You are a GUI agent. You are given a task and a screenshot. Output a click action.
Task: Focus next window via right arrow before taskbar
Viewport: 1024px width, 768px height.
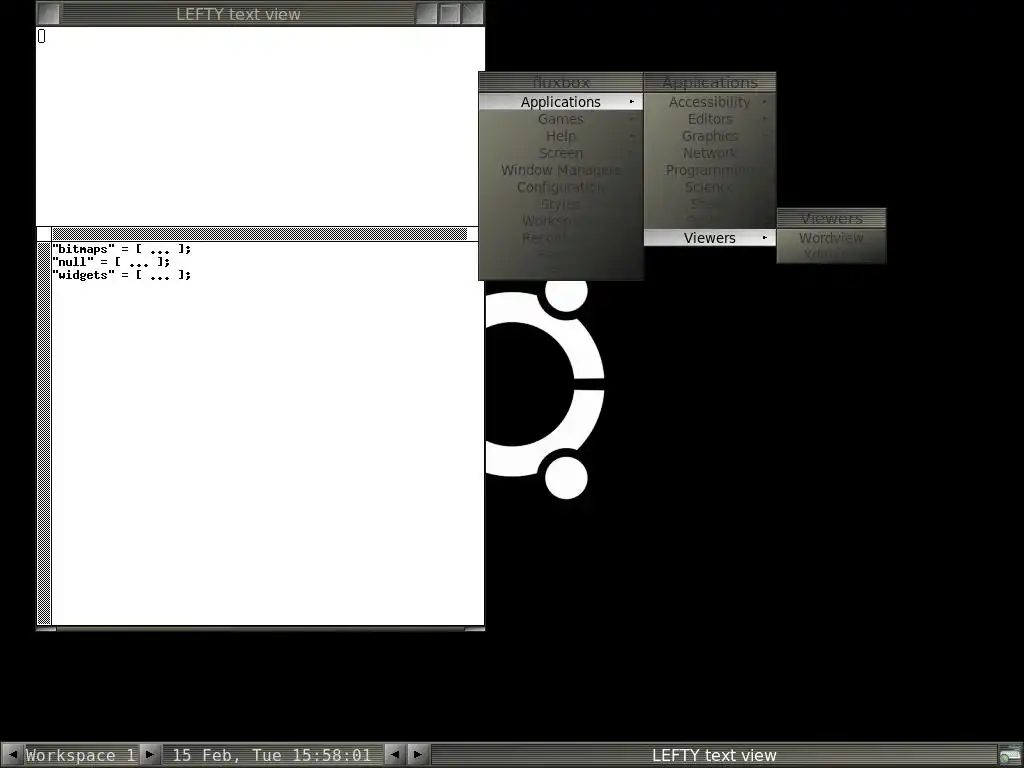point(417,755)
